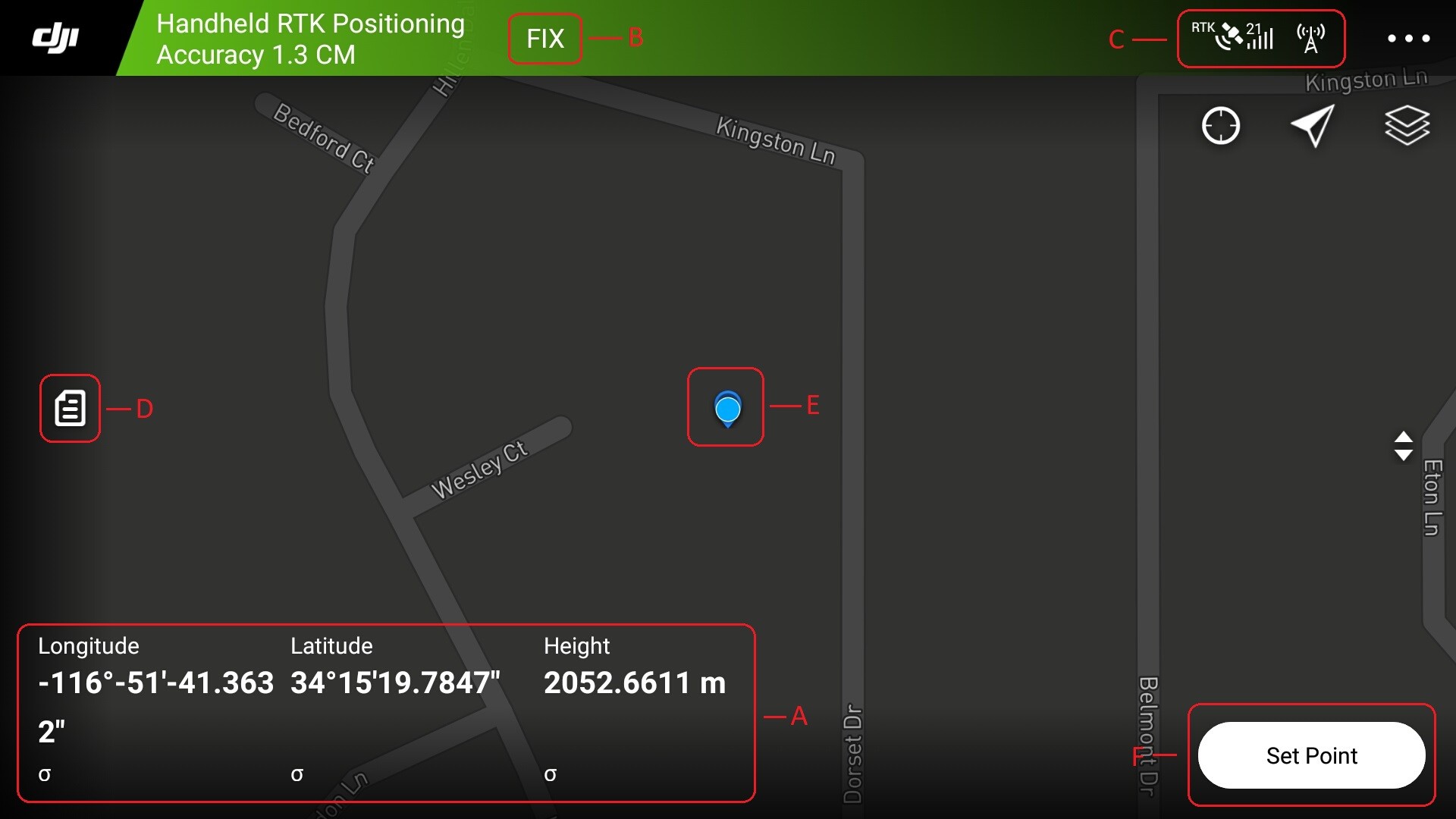This screenshot has height=819, width=1456.
Task: Click the up-down expand arrows icon
Action: pos(1404,446)
